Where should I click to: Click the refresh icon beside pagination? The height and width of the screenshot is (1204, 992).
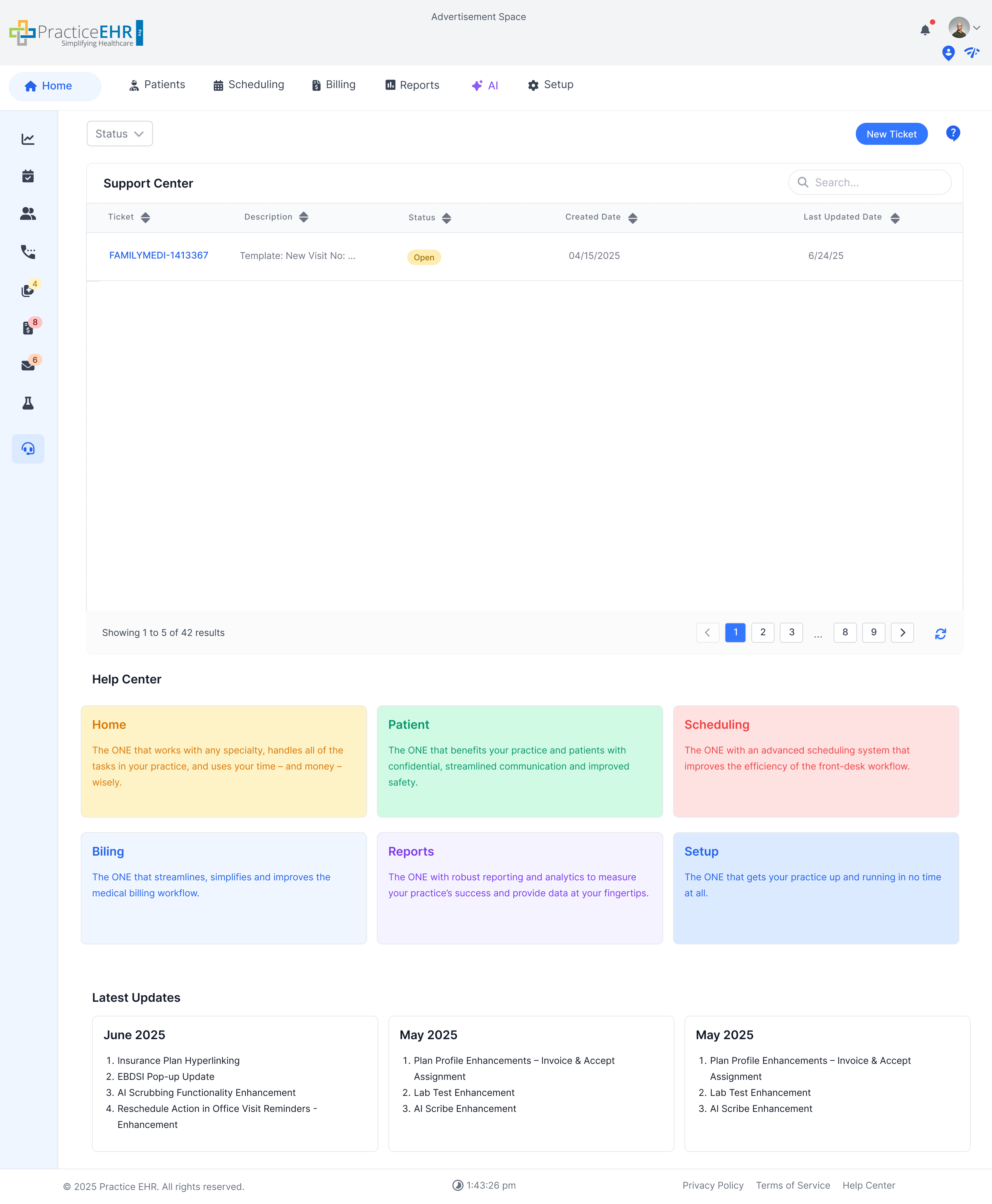tap(940, 633)
